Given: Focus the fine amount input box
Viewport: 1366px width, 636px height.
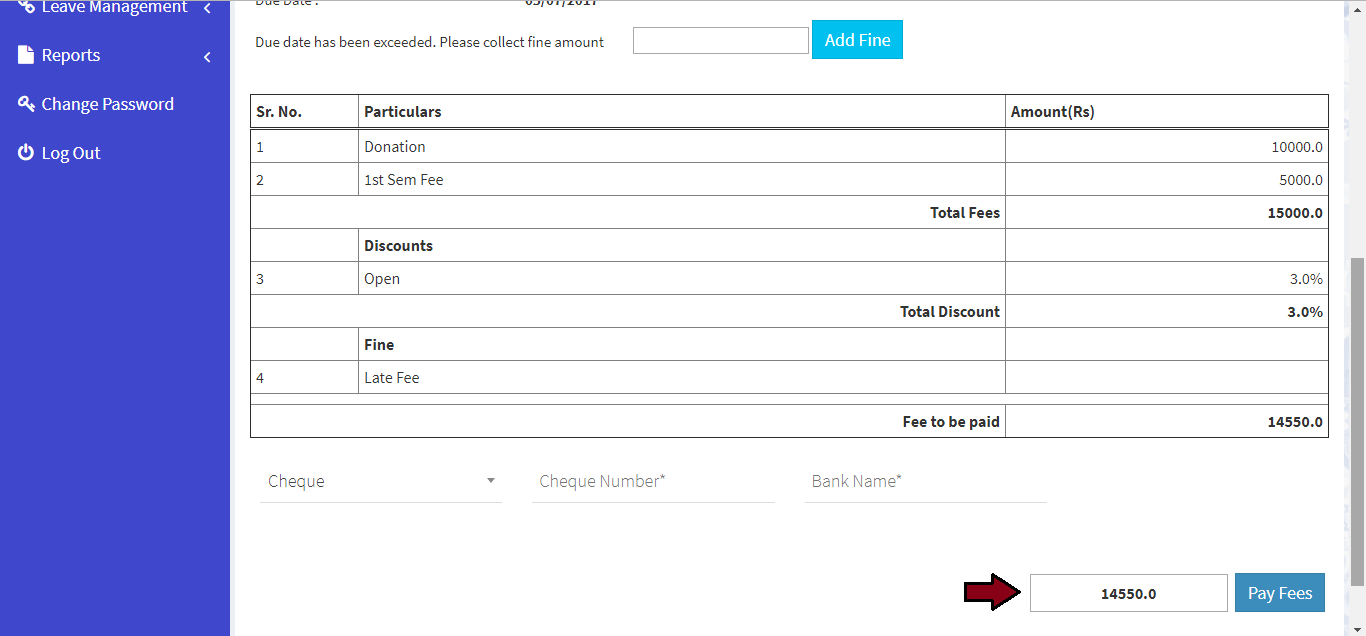Looking at the screenshot, I should pos(720,41).
